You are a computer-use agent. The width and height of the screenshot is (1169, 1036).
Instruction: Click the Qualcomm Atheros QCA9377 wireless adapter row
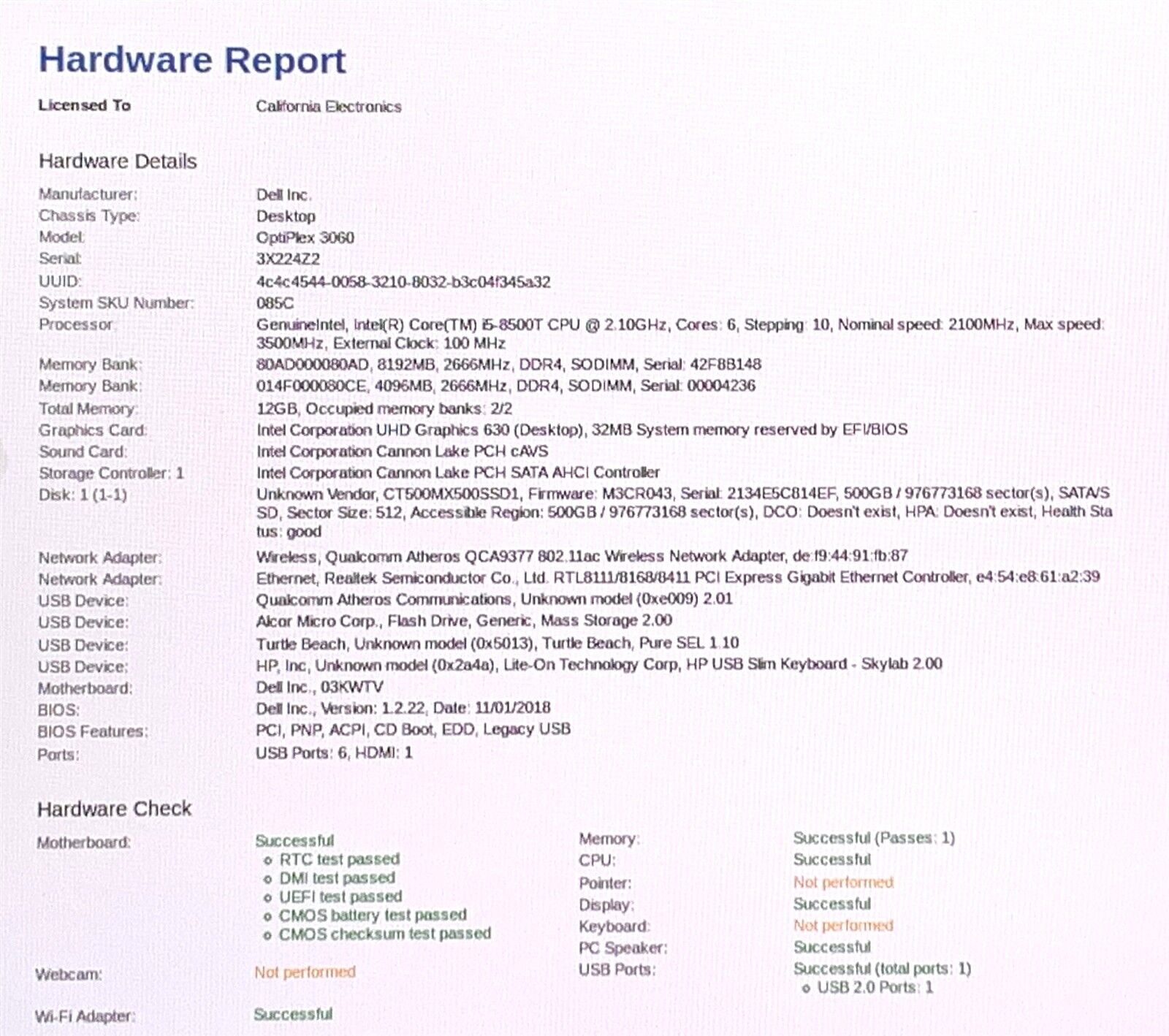click(x=582, y=556)
